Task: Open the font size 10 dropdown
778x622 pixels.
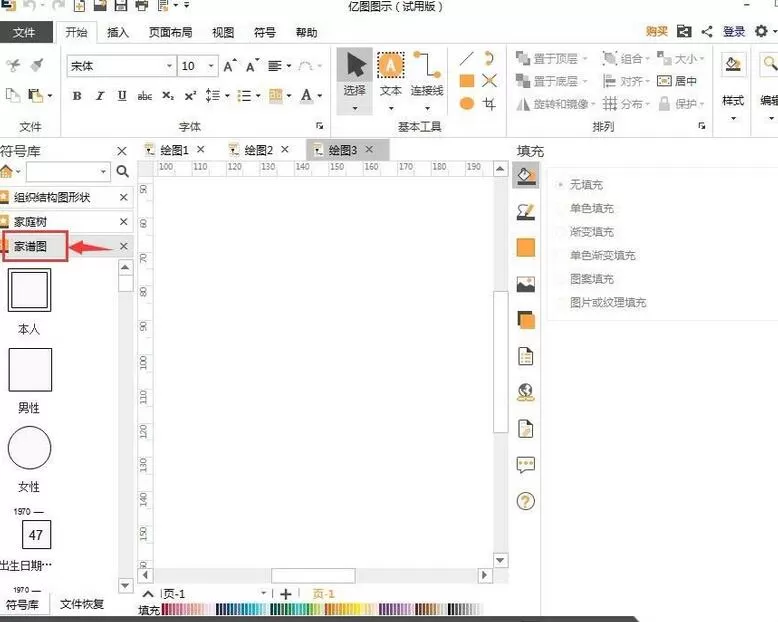Action: (x=211, y=66)
